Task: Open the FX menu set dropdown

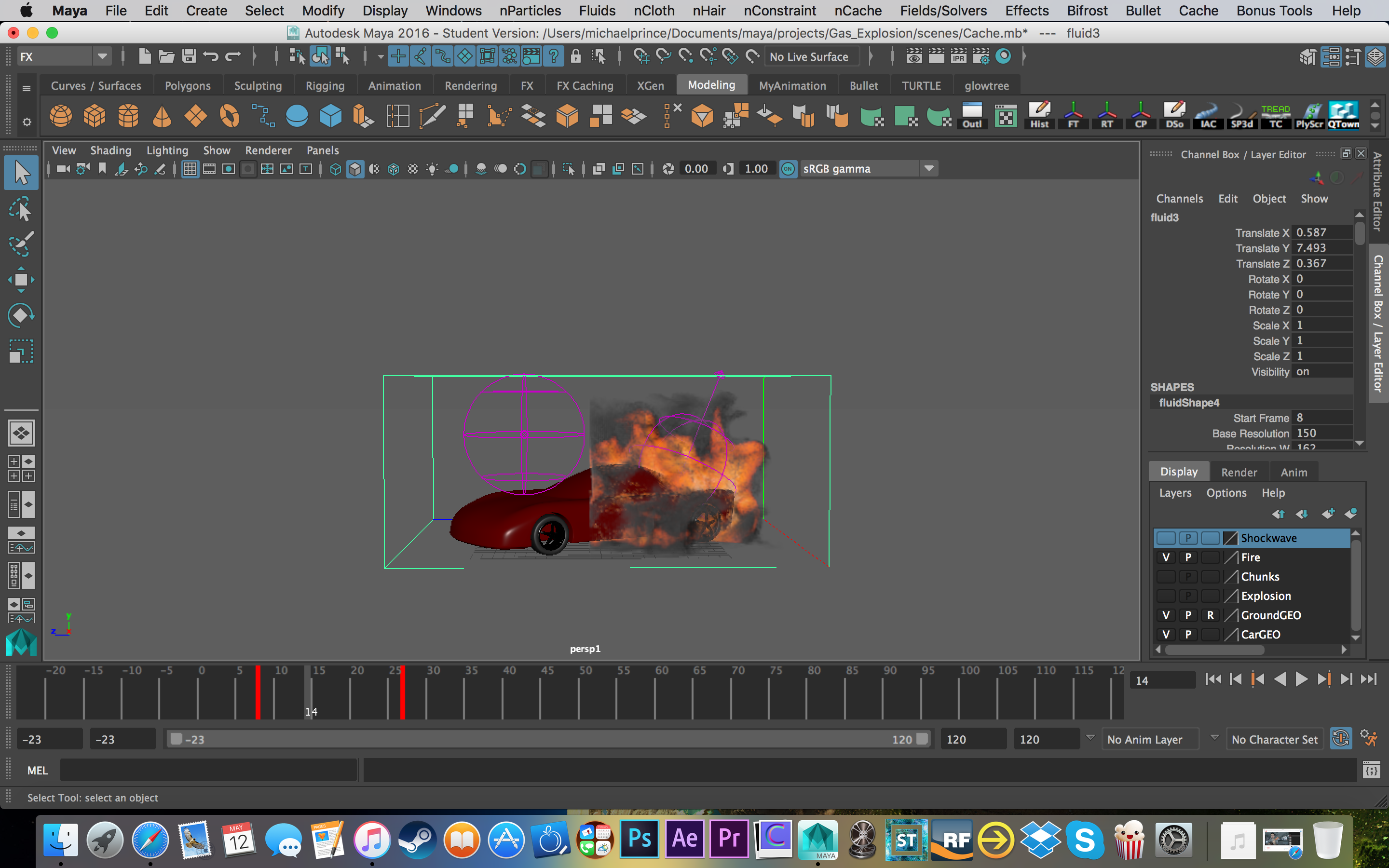Action: click(x=102, y=56)
